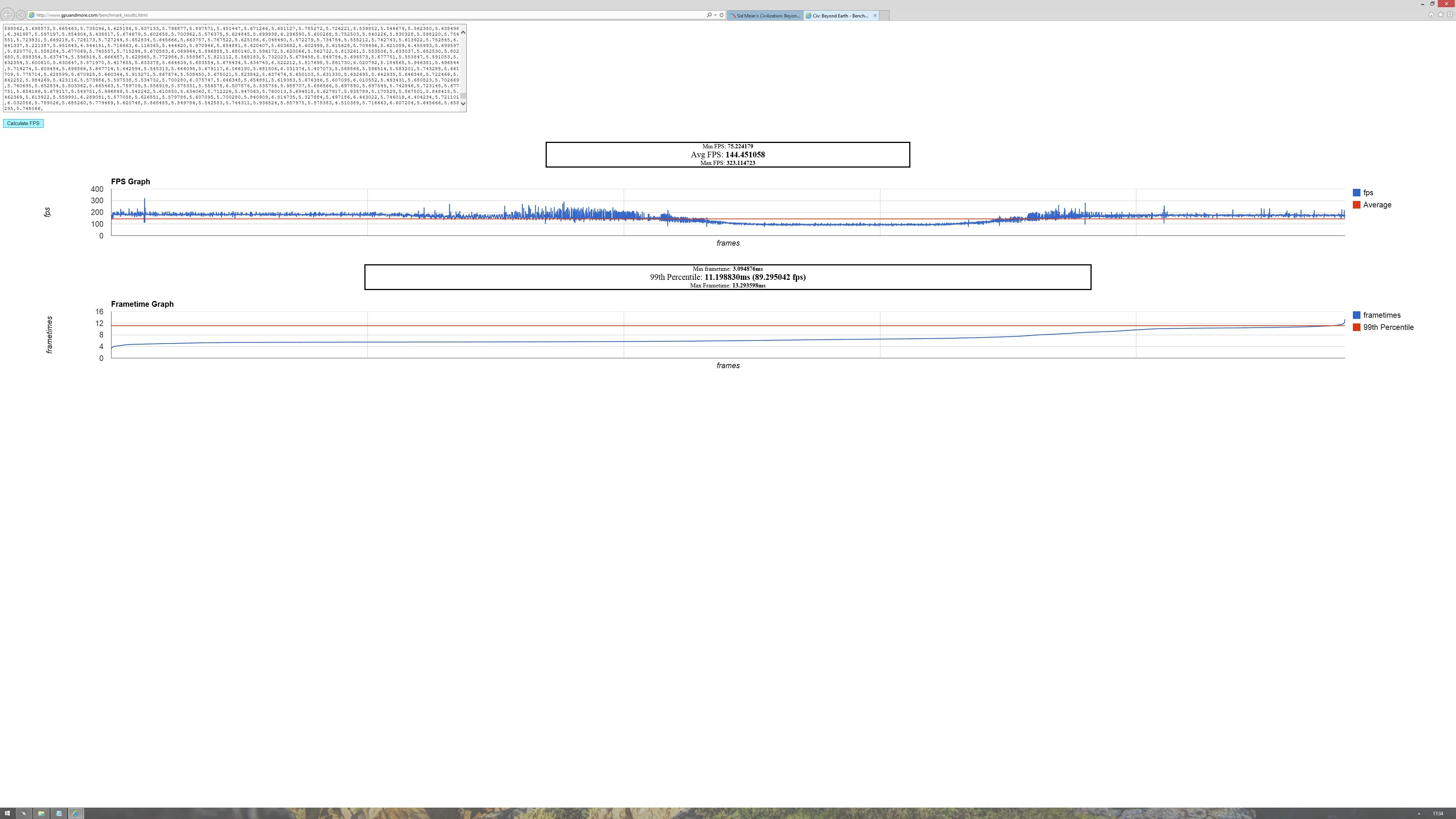
Task: Open the browser Home page icon
Action: (1431, 15)
